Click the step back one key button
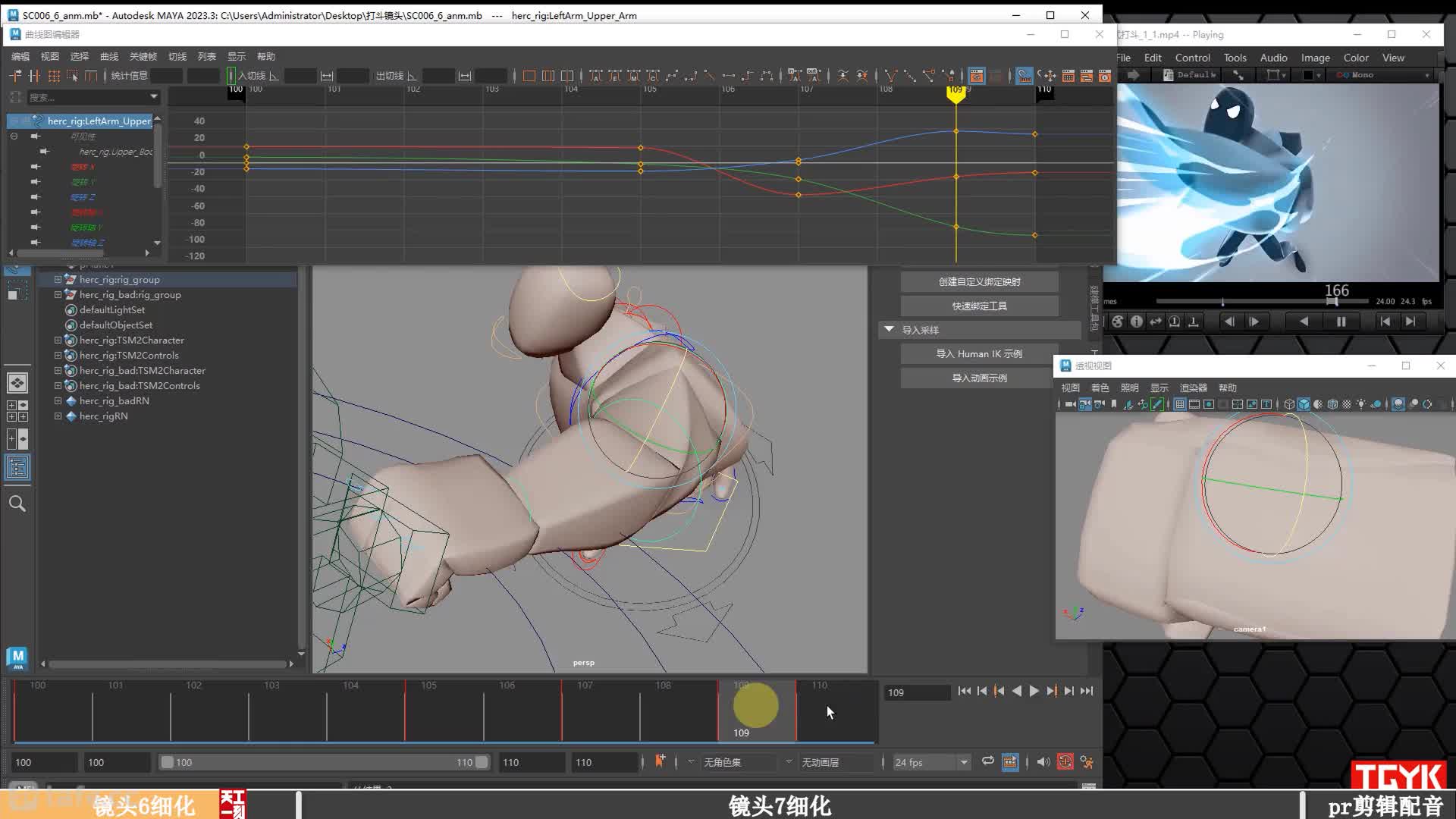This screenshot has width=1456, height=819. tap(999, 691)
